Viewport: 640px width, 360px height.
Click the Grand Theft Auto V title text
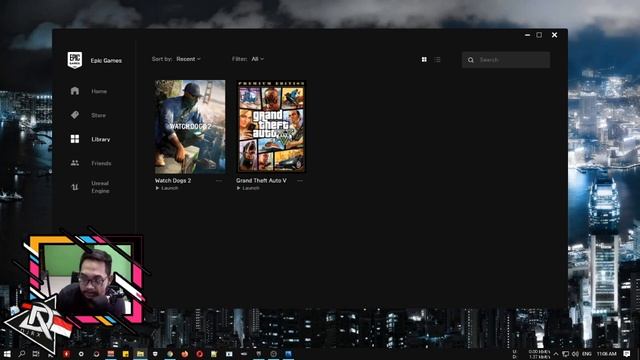[x=261, y=180]
